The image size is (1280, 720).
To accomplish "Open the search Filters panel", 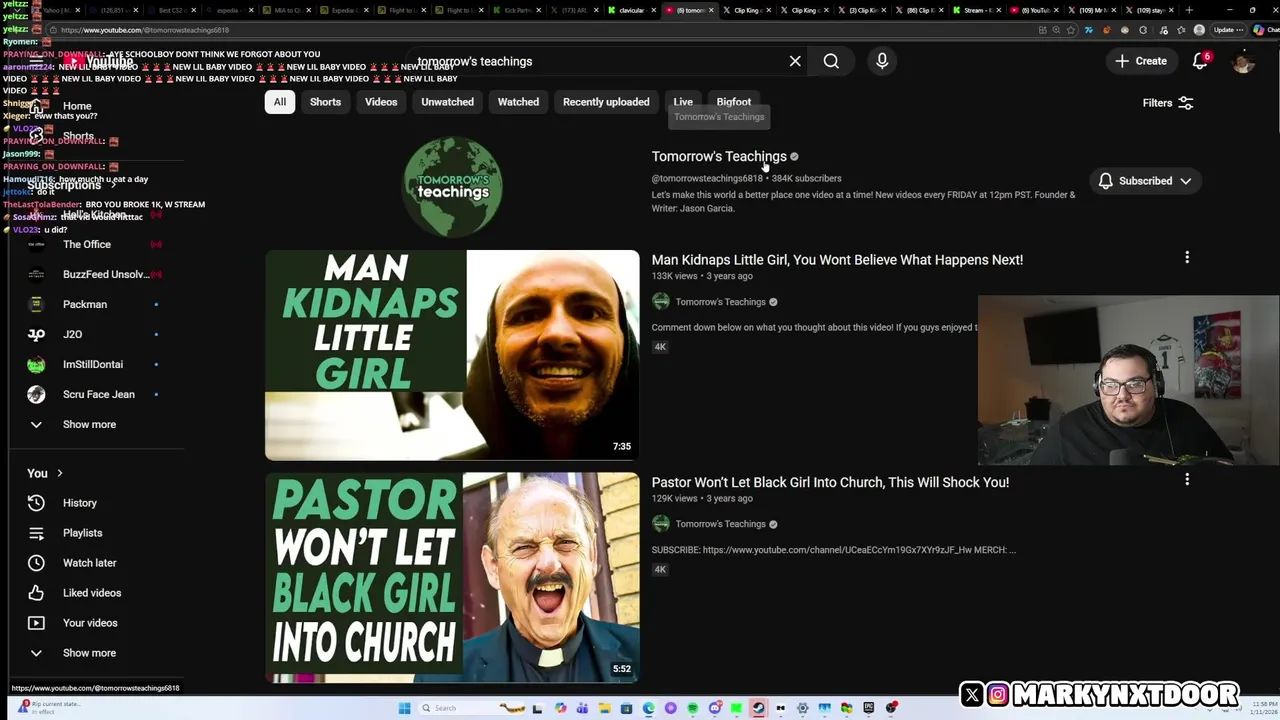I will (x=1168, y=102).
